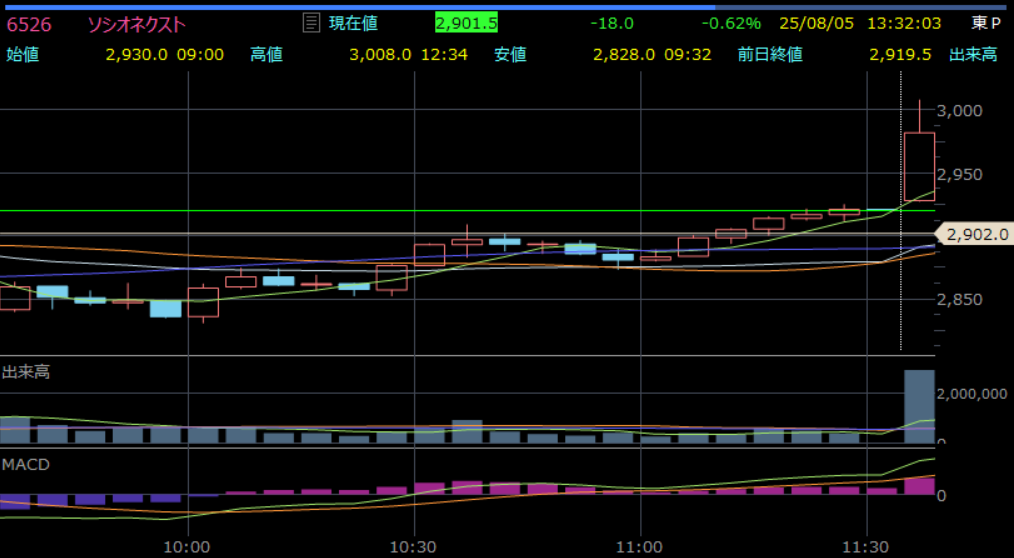Click the 高値 label
This screenshot has width=1014, height=558.
tap(266, 54)
